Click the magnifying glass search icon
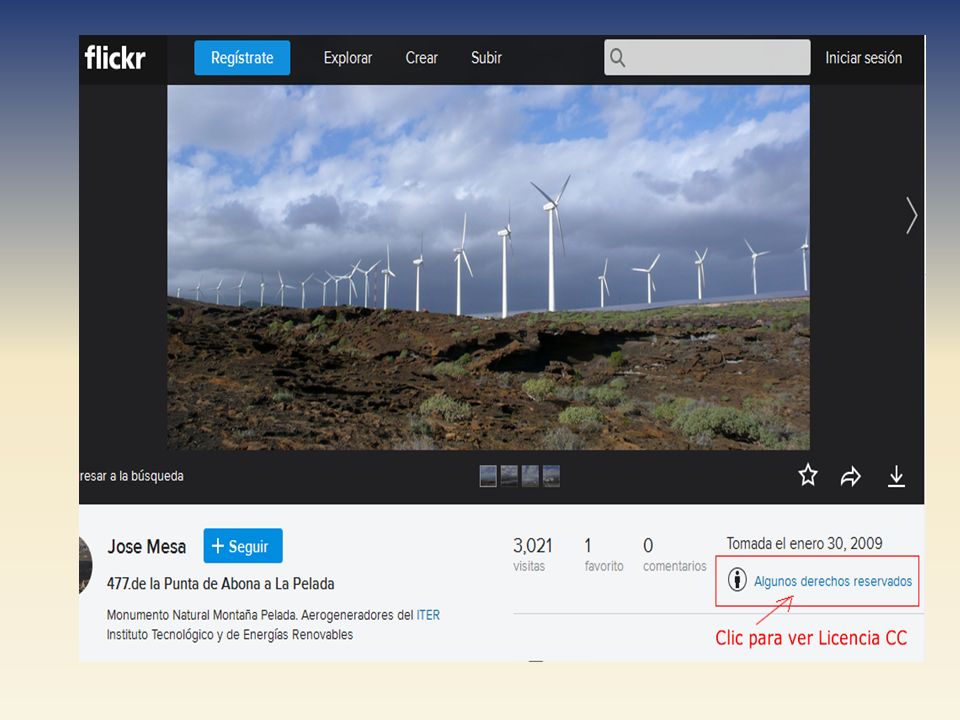 click(618, 58)
